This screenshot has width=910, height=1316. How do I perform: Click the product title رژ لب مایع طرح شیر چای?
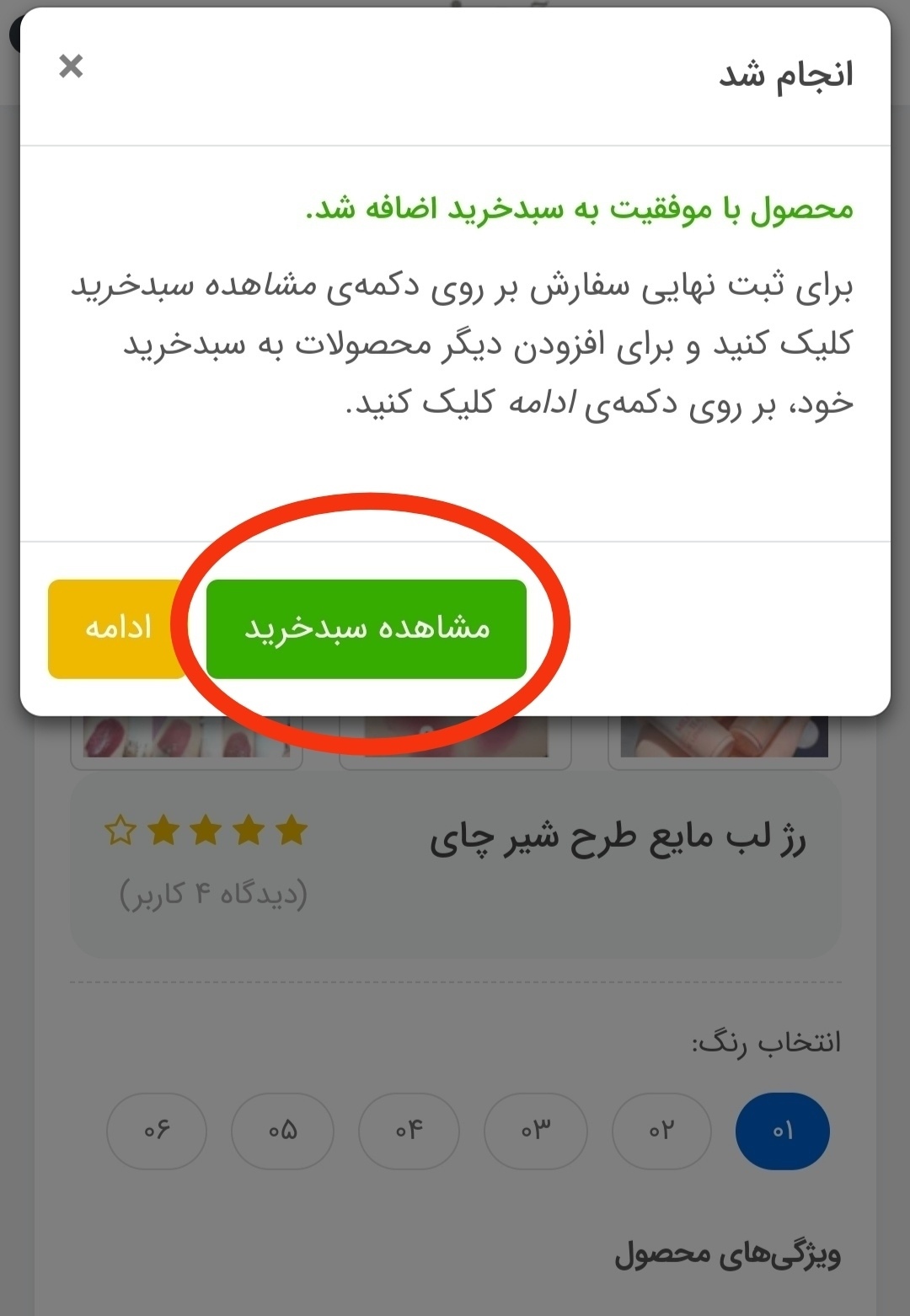click(618, 838)
